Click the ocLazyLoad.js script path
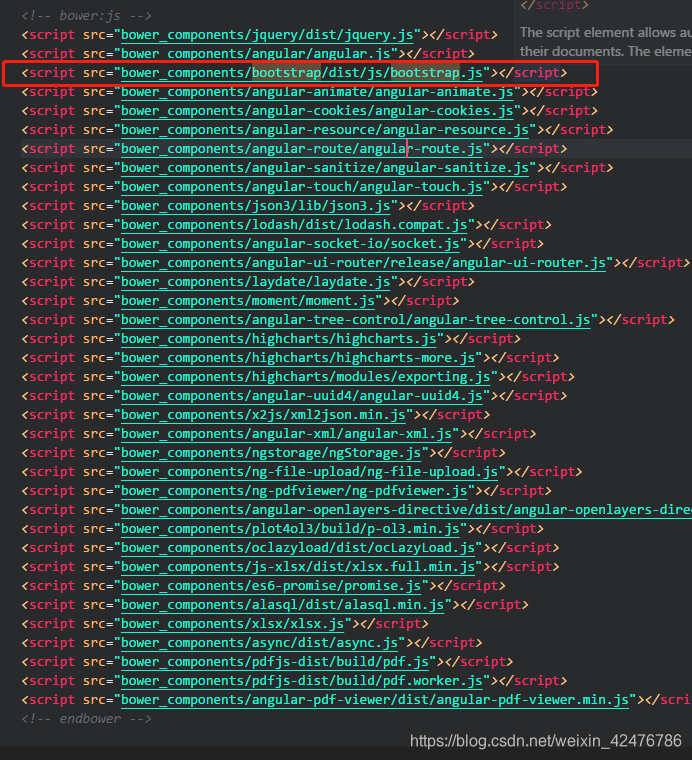Image resolution: width=692 pixels, height=760 pixels. pos(298,548)
